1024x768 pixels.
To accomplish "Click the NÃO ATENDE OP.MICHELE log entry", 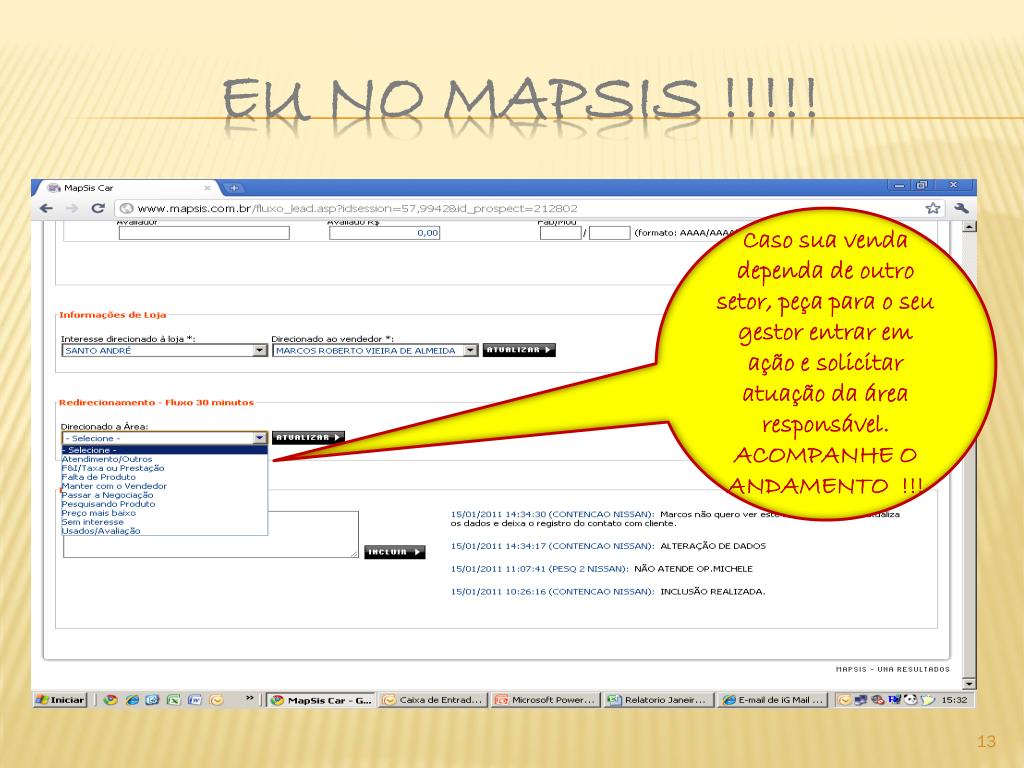I will point(601,569).
